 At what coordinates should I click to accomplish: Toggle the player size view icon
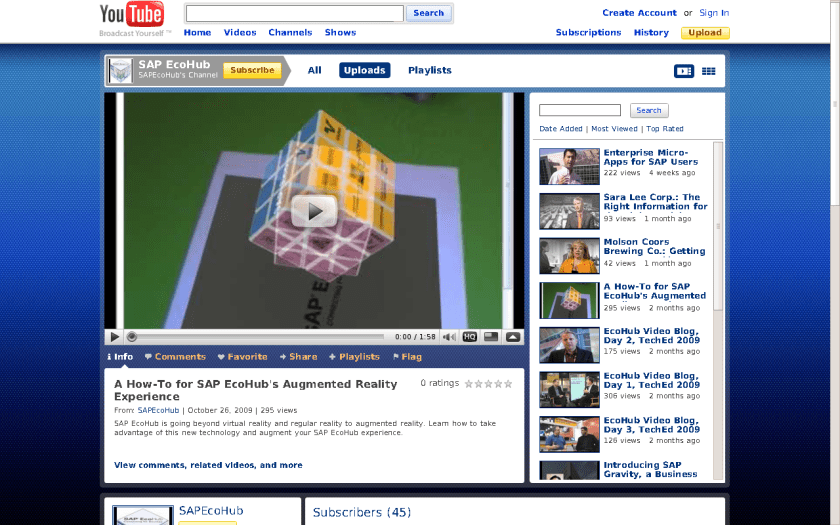(491, 337)
